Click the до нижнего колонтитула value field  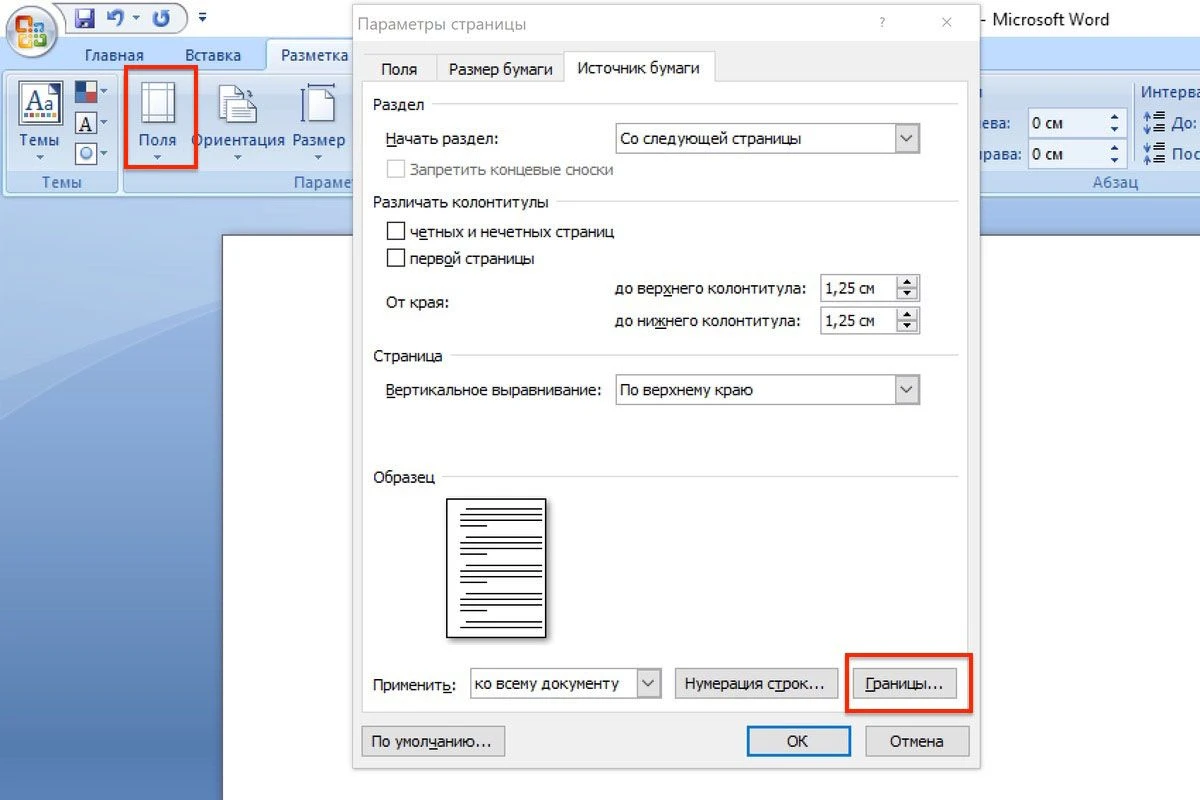tap(857, 321)
